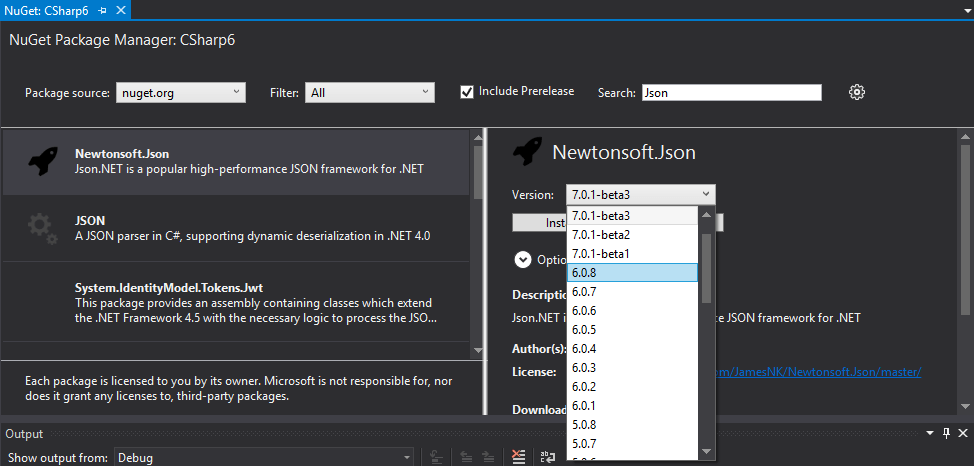Screen dimensions: 974x466
Task: Pick version 5.0.7
Action: click(632, 444)
